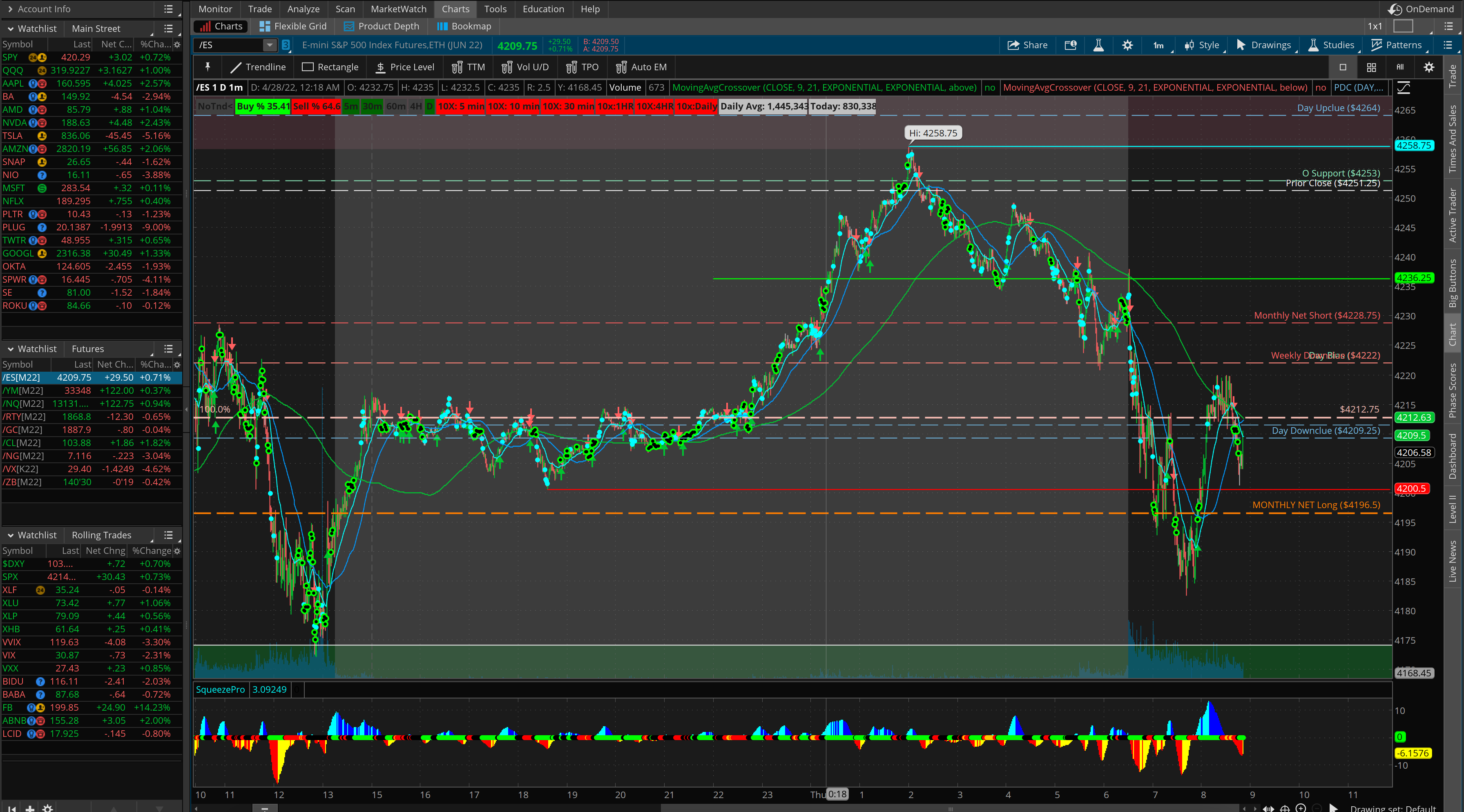Screen dimensions: 1464x812
Task: Click the pin icon on the drawing toolbar
Action: pos(208,67)
